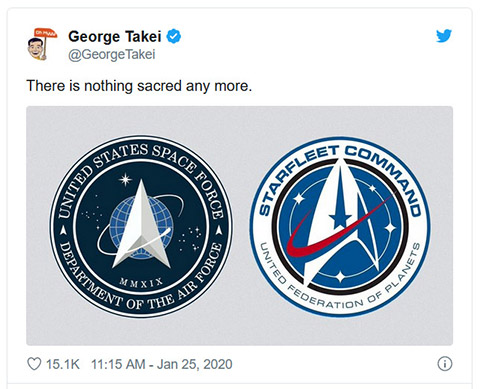Open the 11:15 AM - Jan 25, 2020 timestamp
Viewport: 480px width, 389px height.
[x=162, y=364]
